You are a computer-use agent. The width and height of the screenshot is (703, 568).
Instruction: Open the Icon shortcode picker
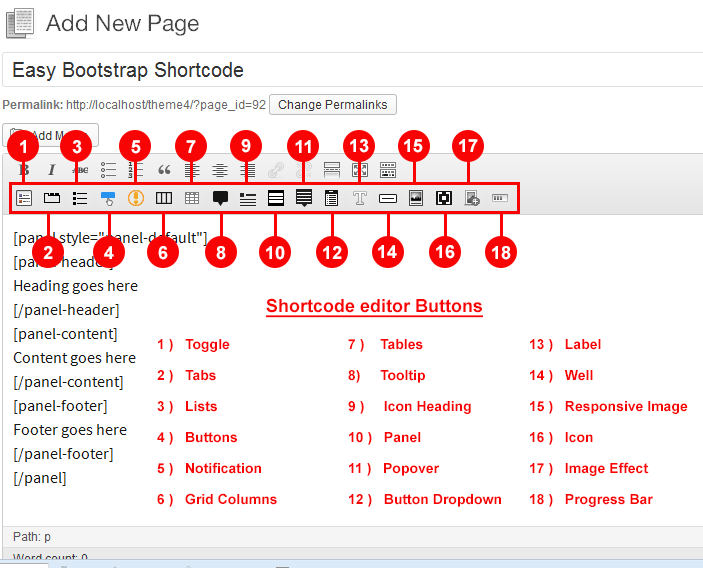(444, 198)
